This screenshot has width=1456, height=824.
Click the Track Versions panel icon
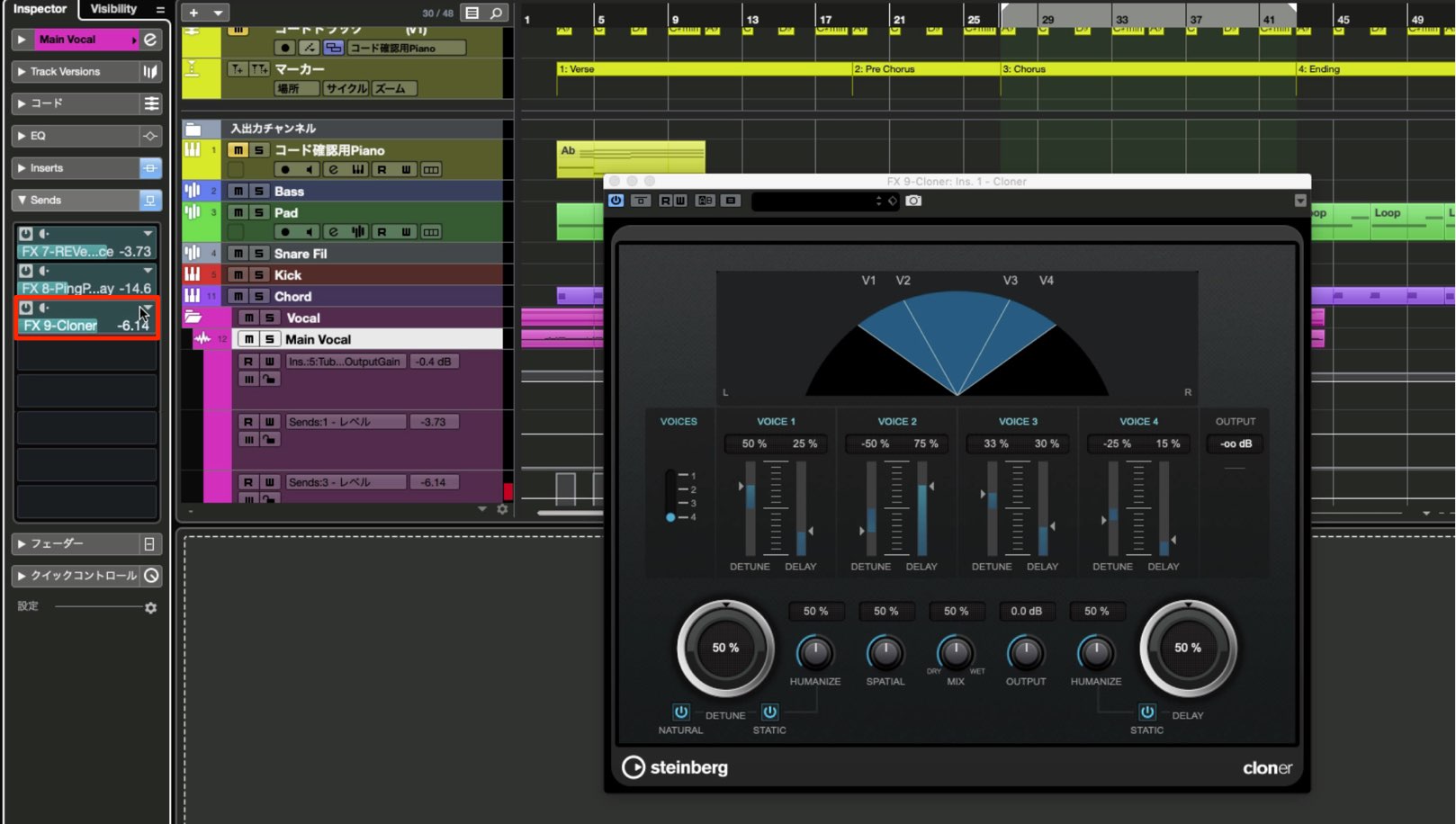coord(150,72)
